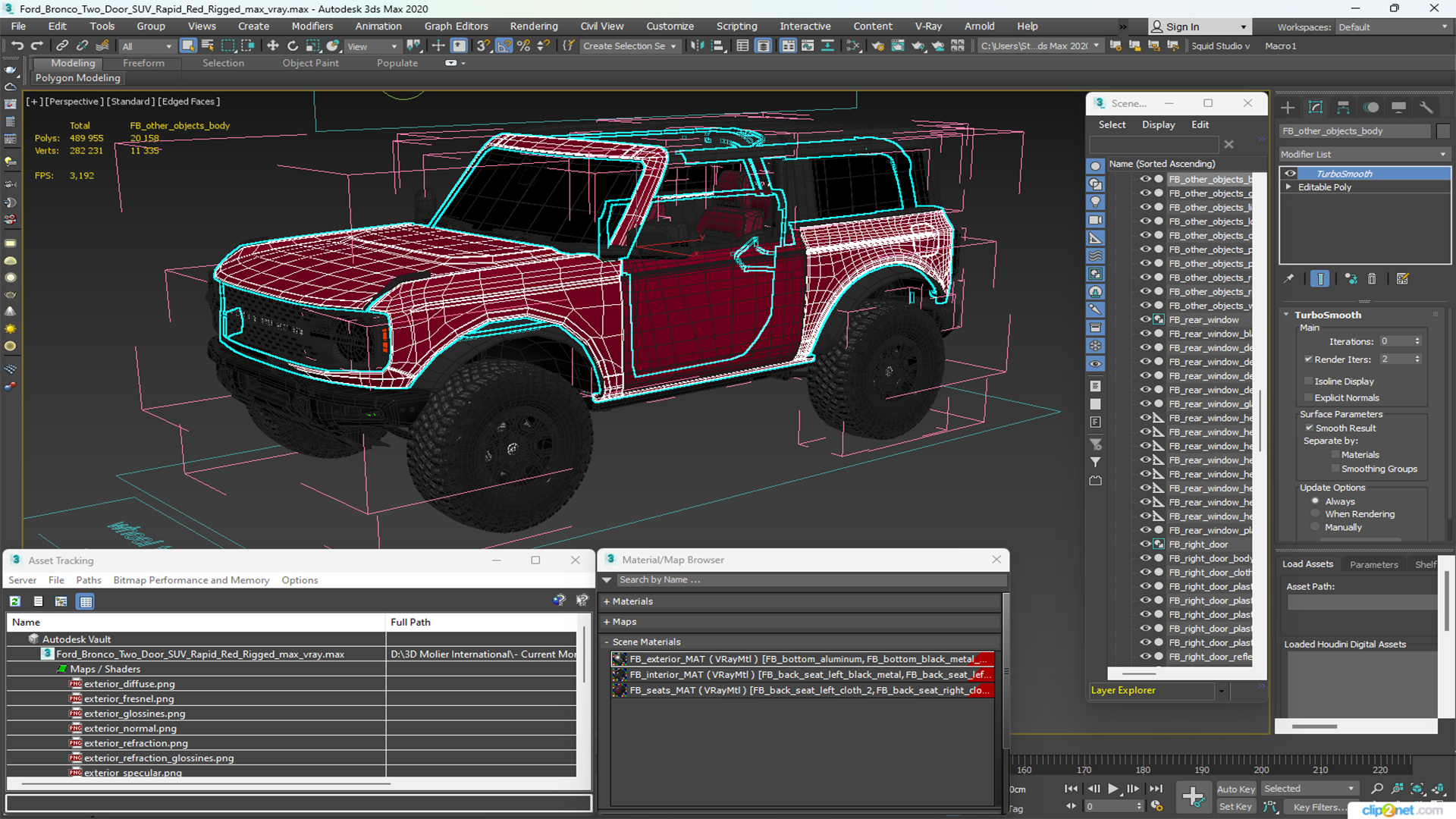1456x819 pixels.
Task: Open the Motion command panel tab
Action: 1371,108
